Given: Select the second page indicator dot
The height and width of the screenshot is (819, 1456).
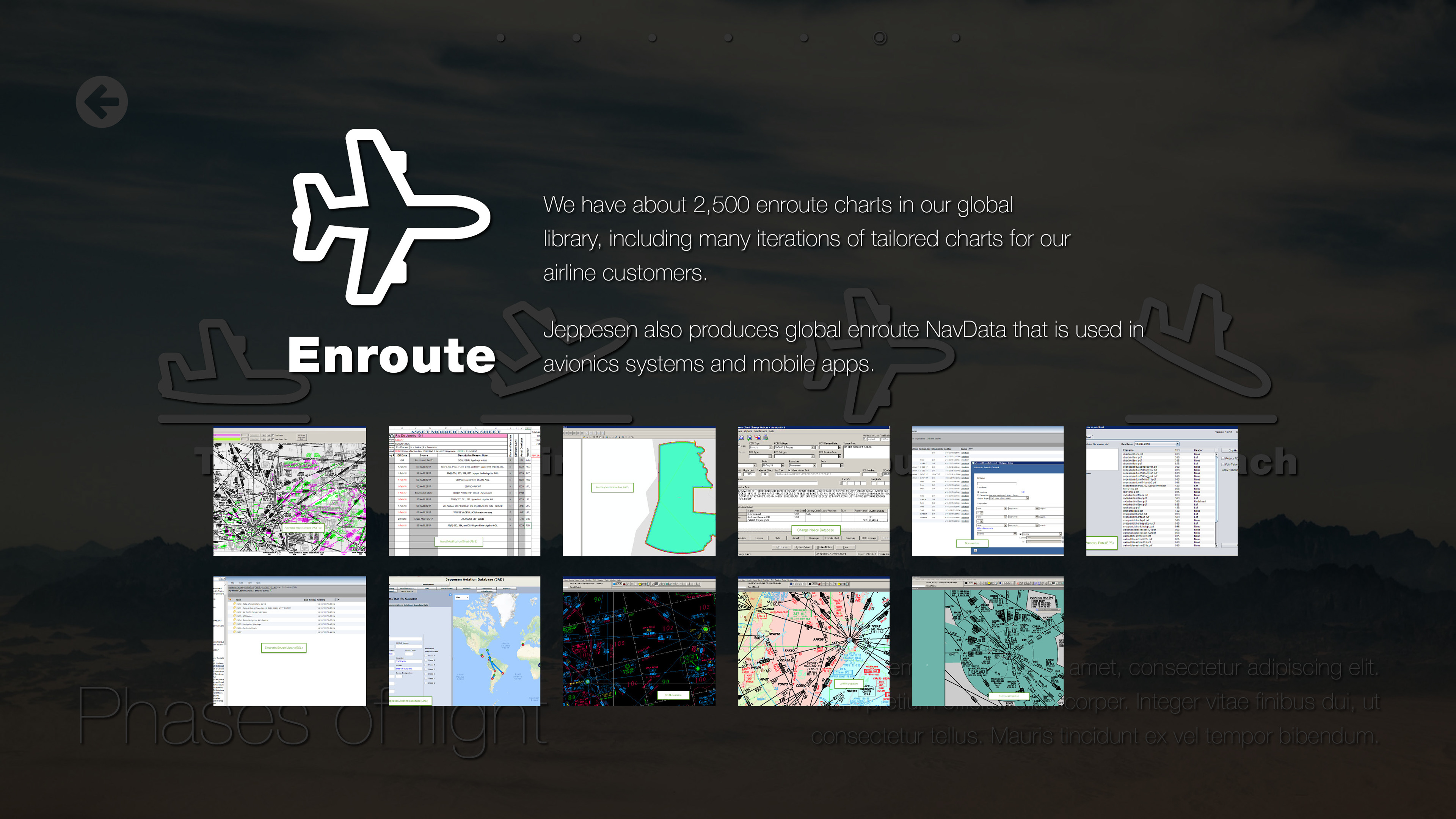Looking at the screenshot, I should pos(576,38).
